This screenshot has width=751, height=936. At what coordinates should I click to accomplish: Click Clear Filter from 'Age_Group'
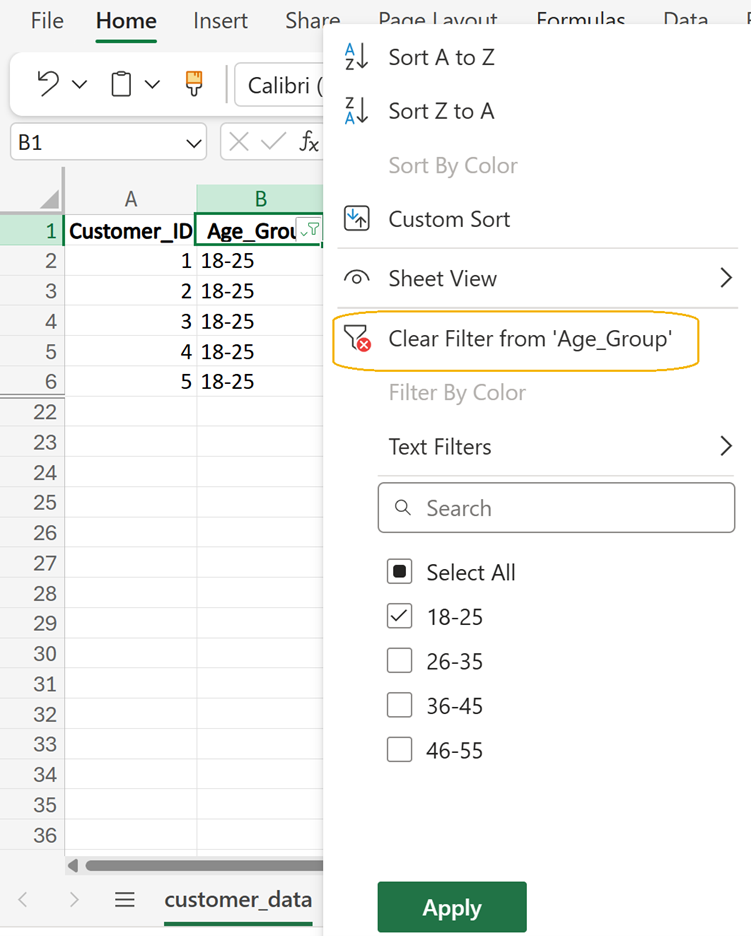tap(529, 339)
